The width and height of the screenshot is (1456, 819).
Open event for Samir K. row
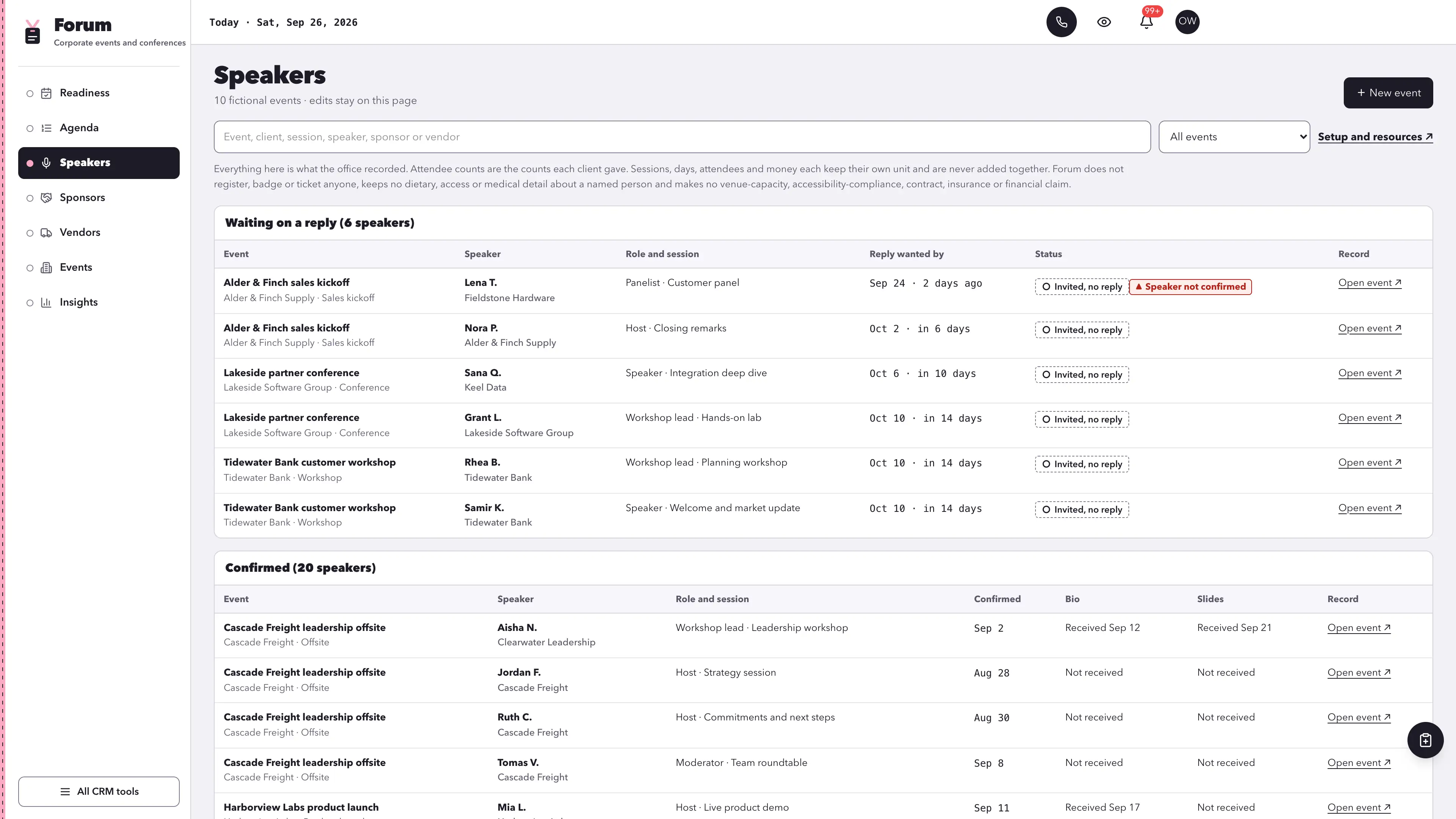(1370, 508)
